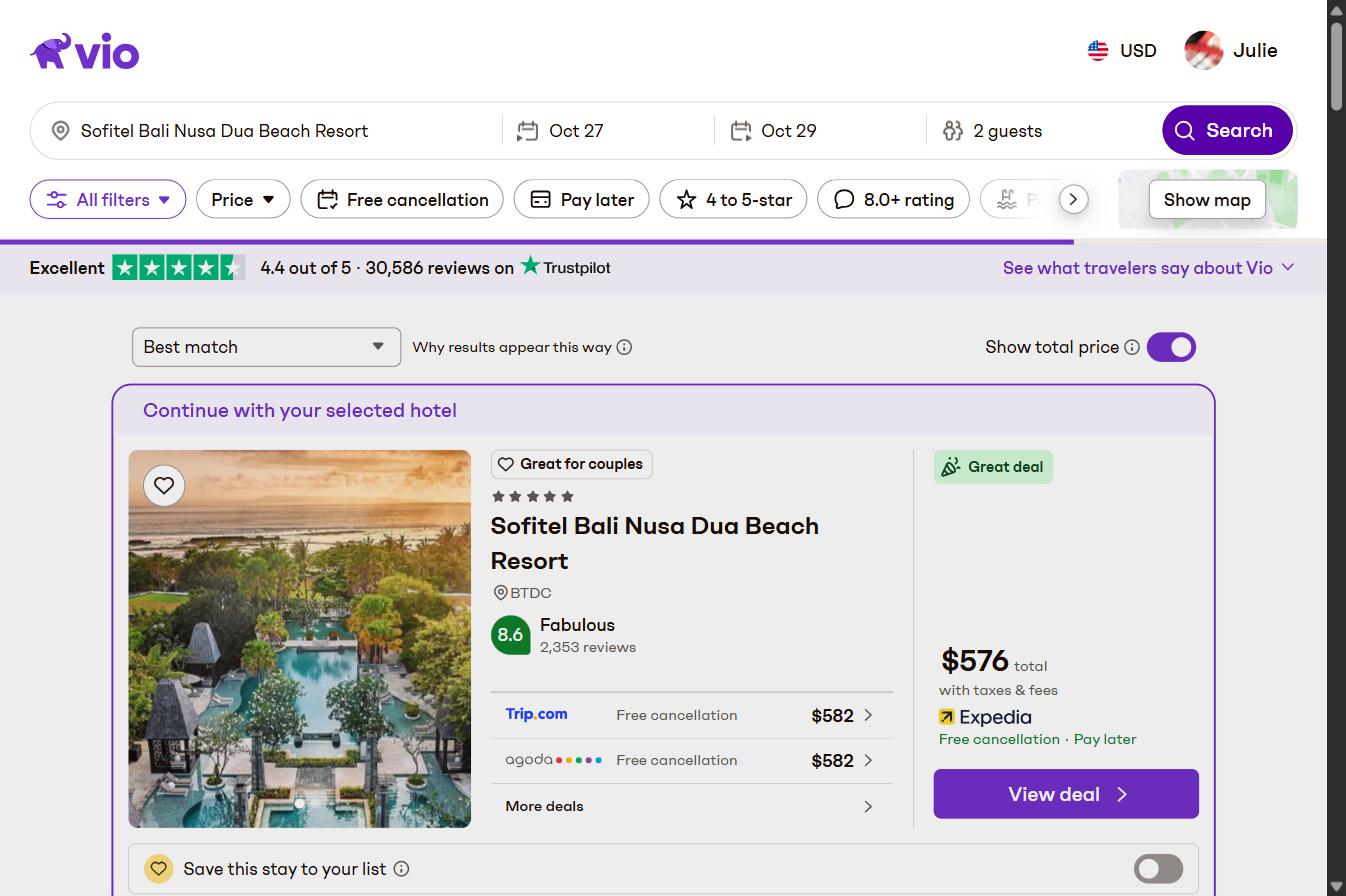The image size is (1346, 896).
Task: Click the check-out calendar icon for Oct 29
Action: (740, 131)
